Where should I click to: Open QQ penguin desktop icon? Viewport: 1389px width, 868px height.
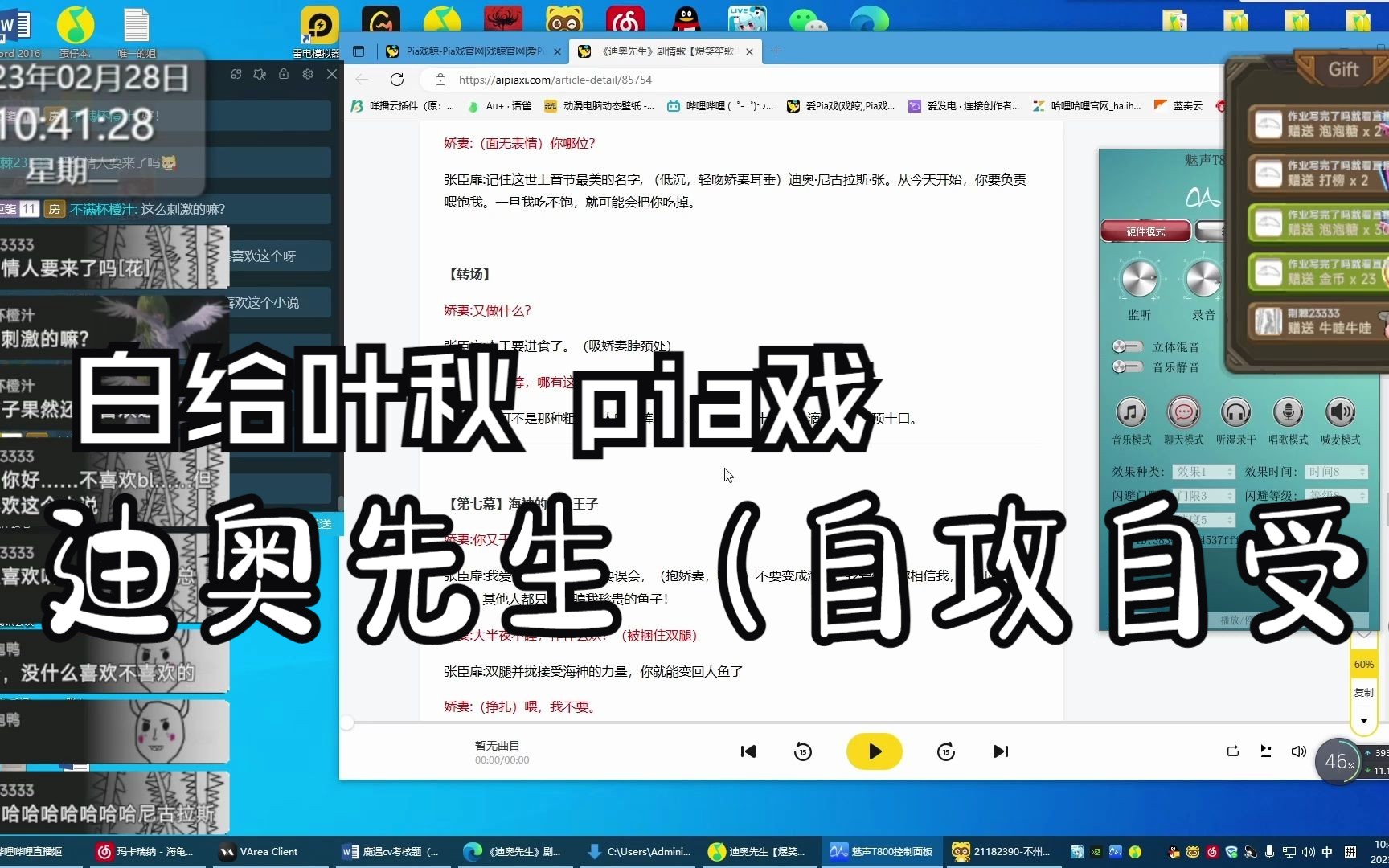coord(686,19)
